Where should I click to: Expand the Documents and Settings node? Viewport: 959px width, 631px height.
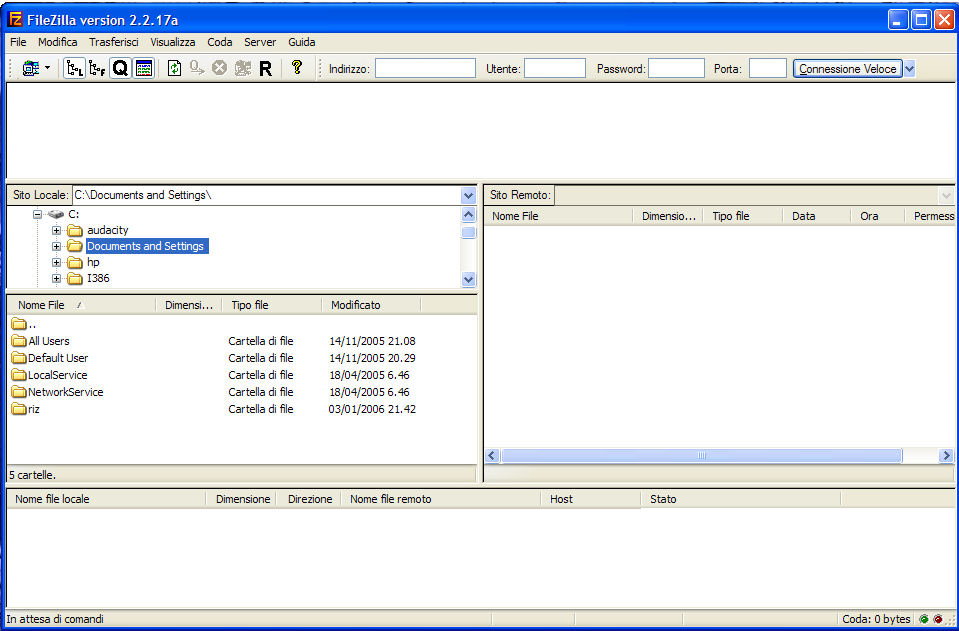click(56, 246)
